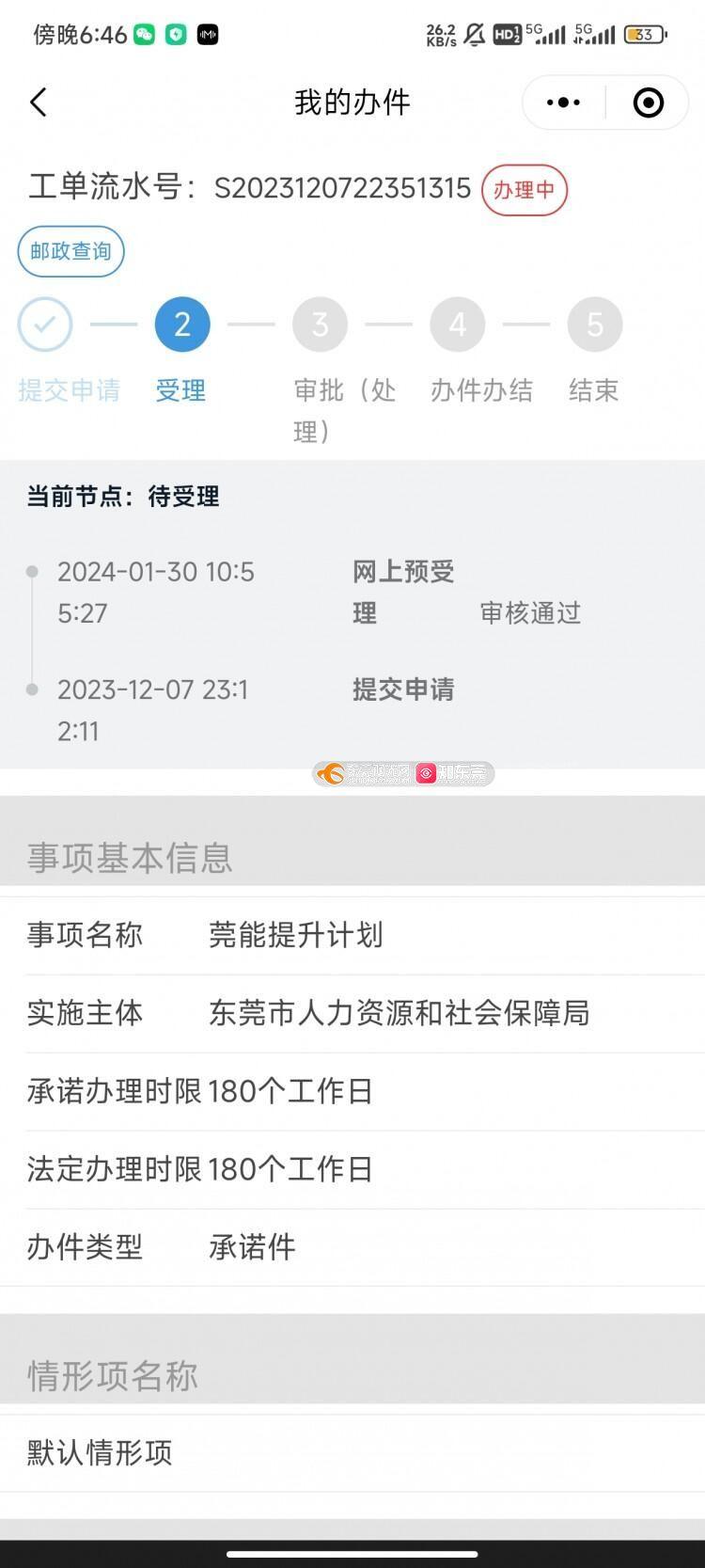Select the completed checkmark step circle
The width and height of the screenshot is (705, 1568).
[44, 325]
